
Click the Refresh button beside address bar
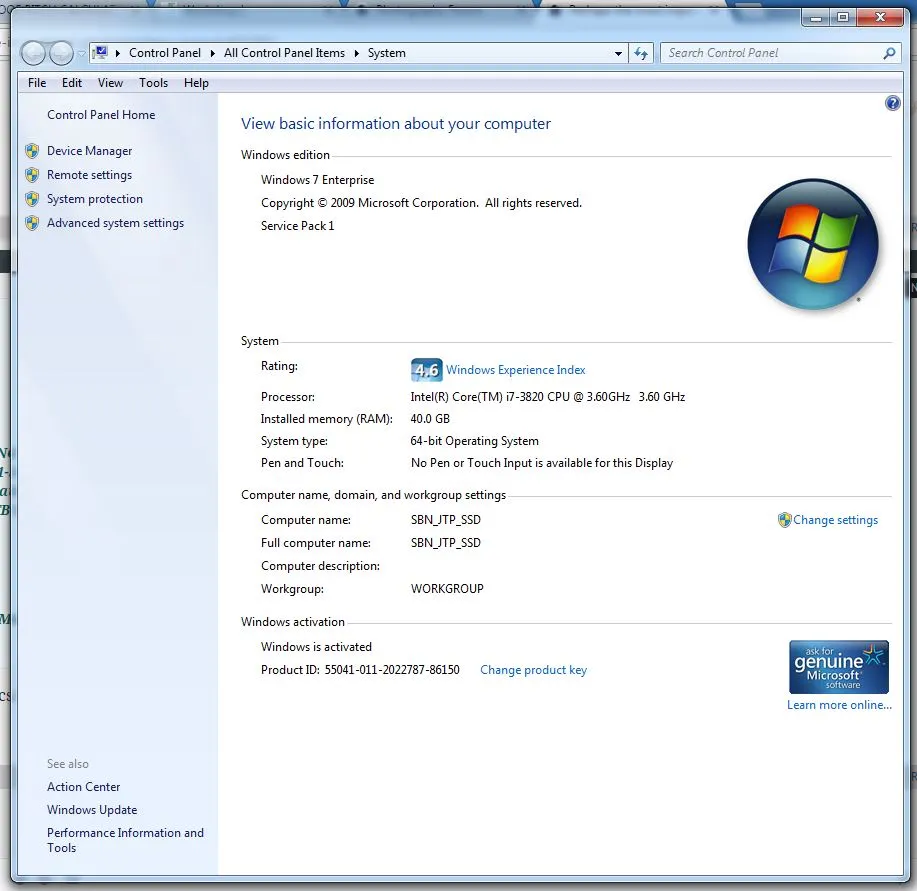tap(641, 54)
